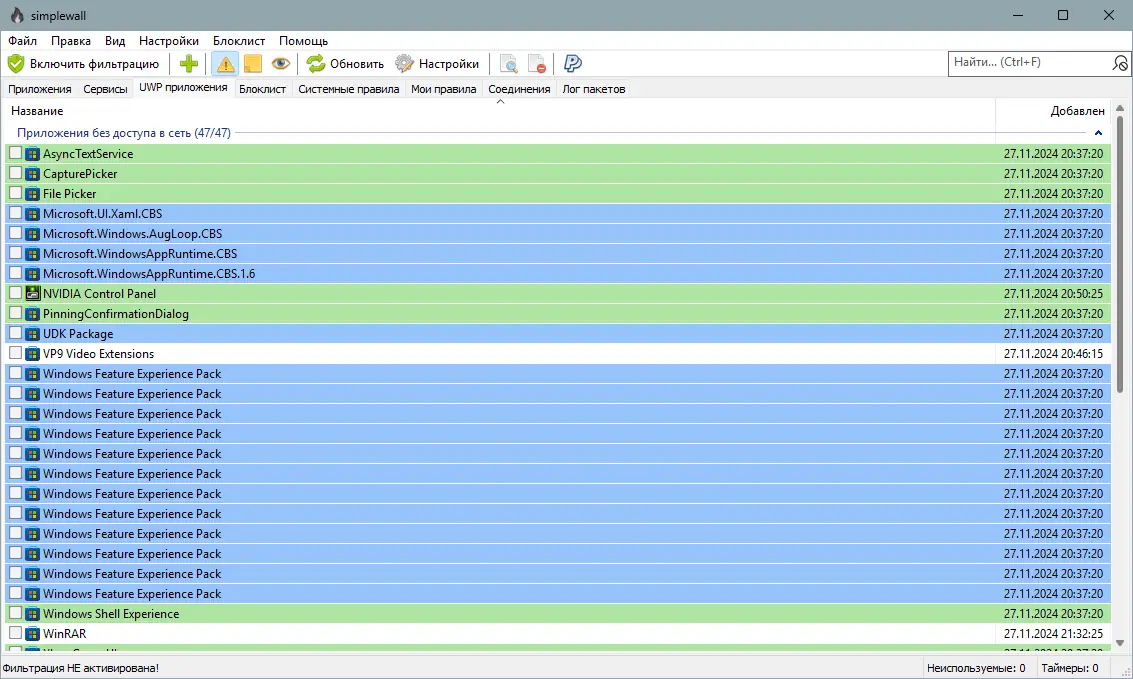Switch to the Системные правила tab
This screenshot has height=679, width=1133.
coord(349,90)
